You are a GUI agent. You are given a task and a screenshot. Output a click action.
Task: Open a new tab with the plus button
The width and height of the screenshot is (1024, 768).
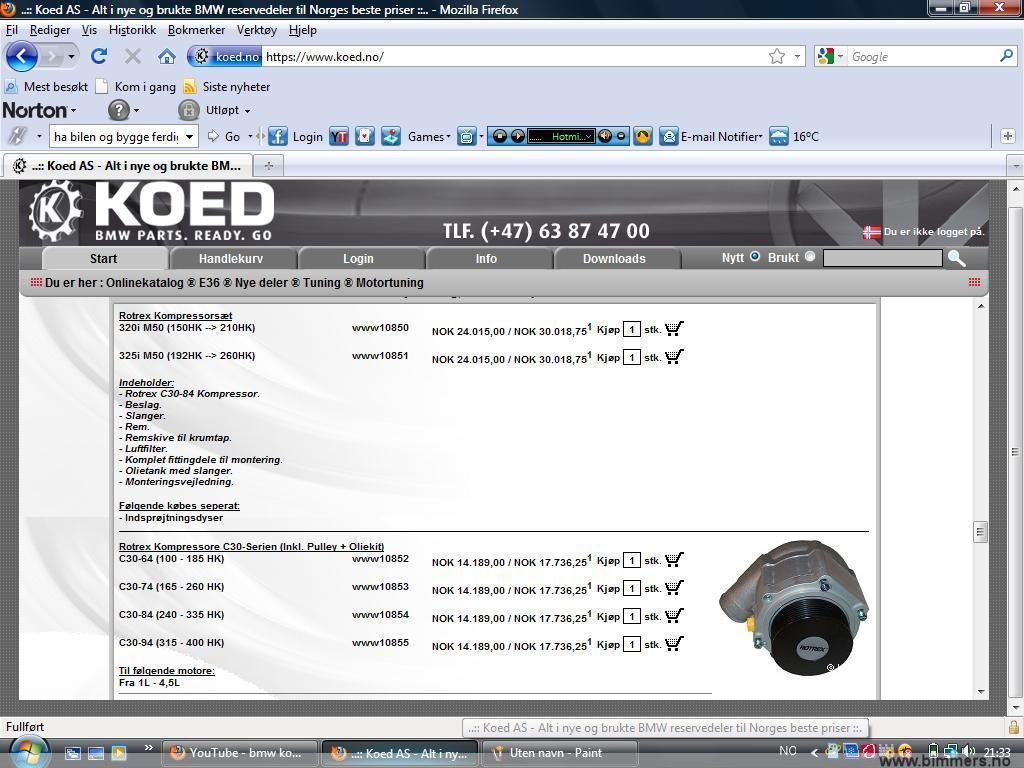tap(268, 166)
